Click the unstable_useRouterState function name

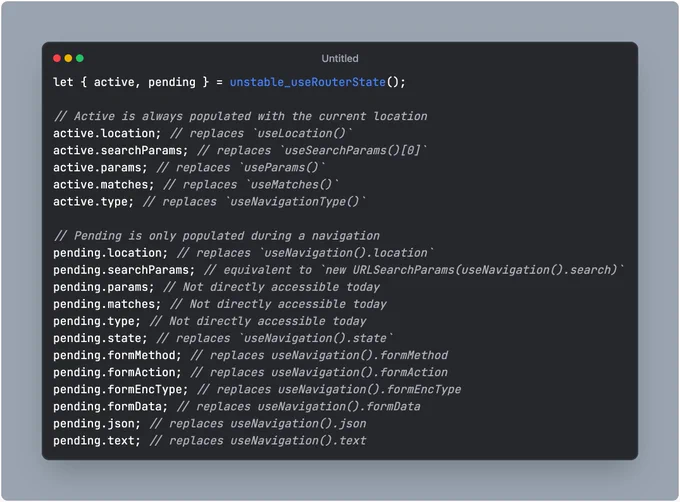tap(307, 82)
